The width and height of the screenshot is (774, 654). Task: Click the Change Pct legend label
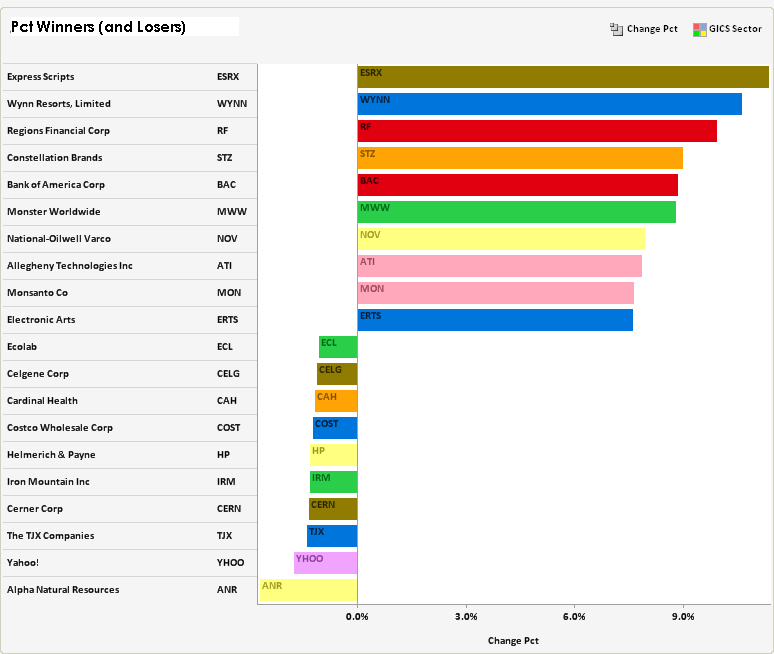pyautogui.click(x=652, y=29)
